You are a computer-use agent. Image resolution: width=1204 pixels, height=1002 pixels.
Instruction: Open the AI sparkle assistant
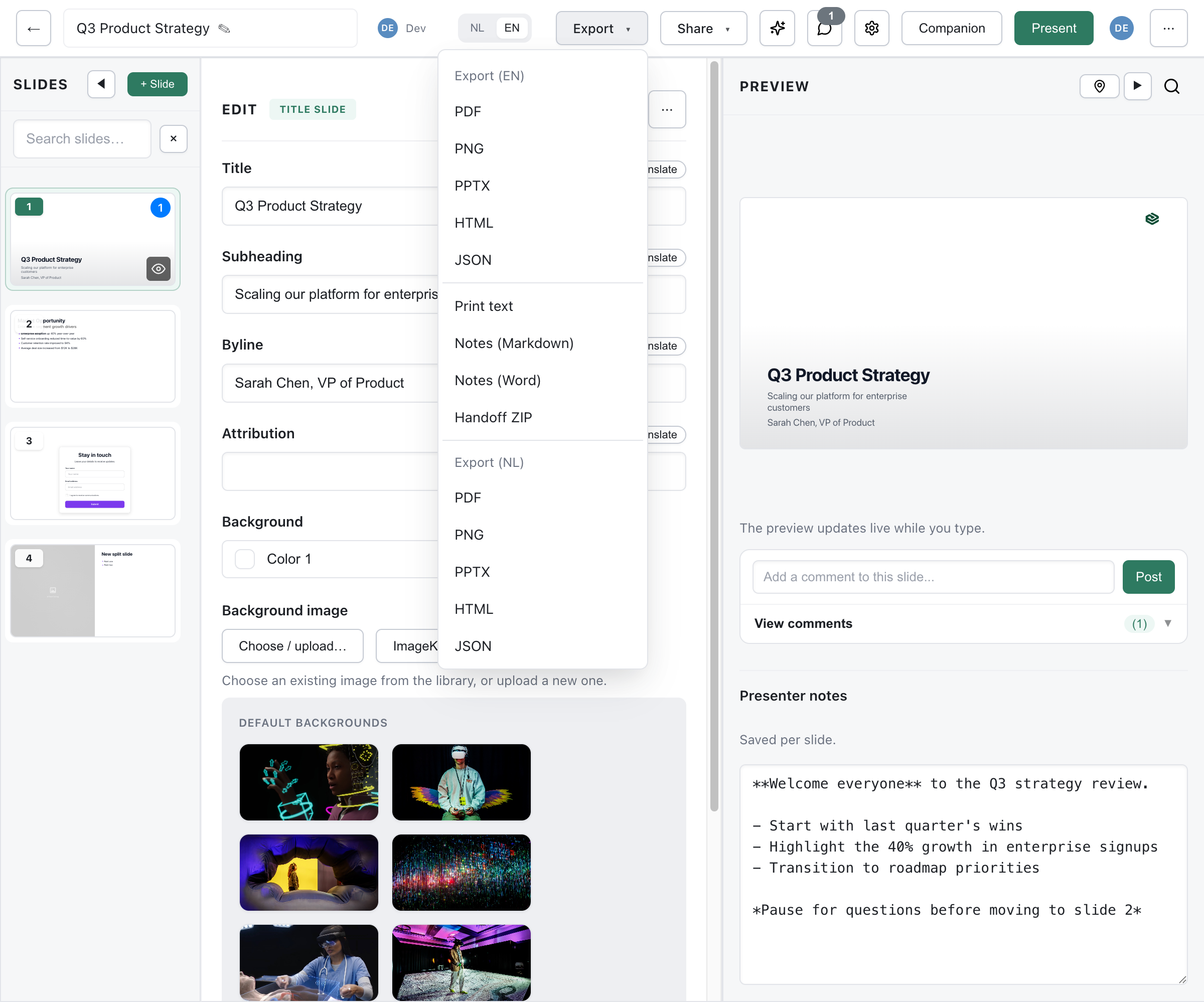(x=777, y=28)
